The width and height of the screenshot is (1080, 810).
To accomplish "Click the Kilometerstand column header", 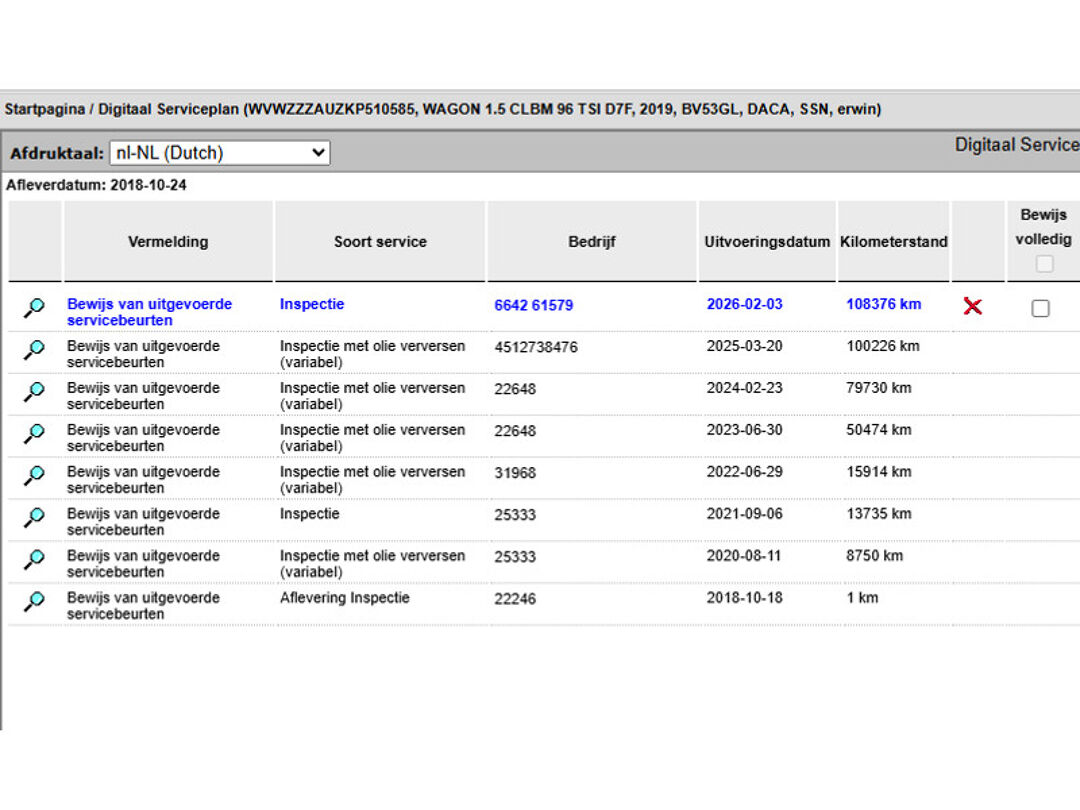I will click(893, 241).
